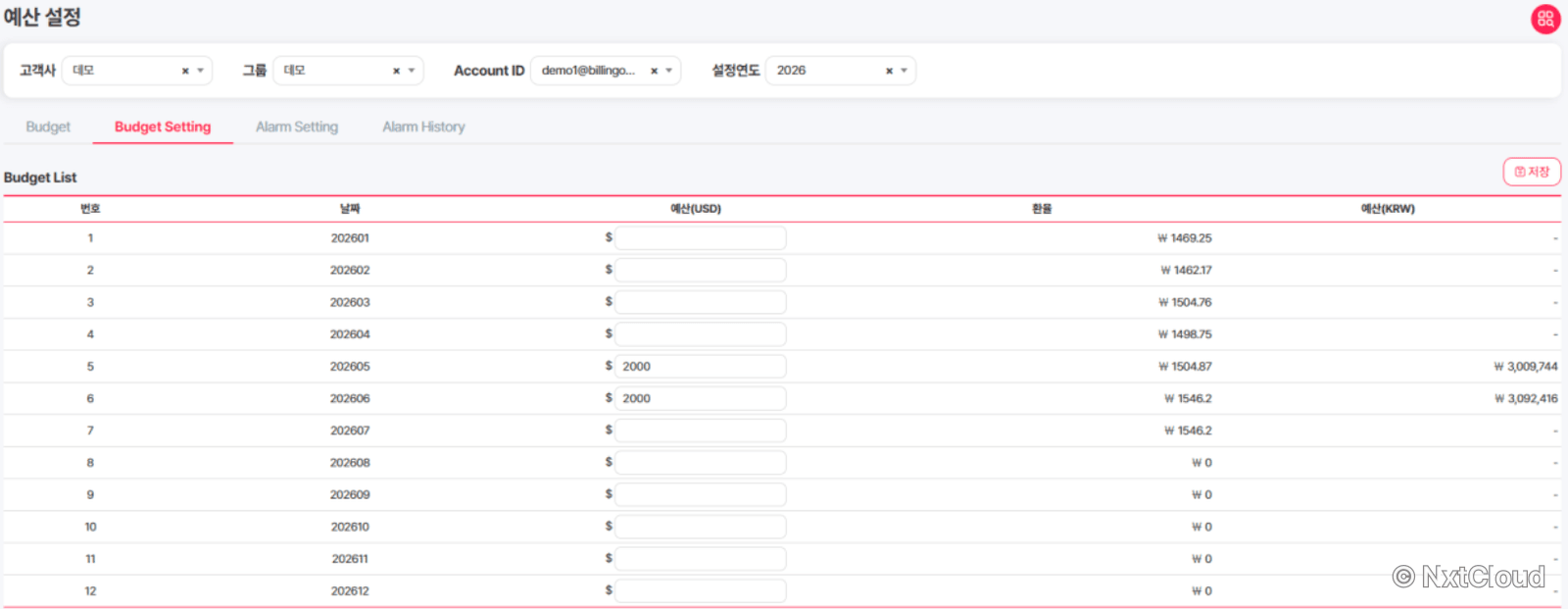Click the 202605 budget field showing 2000
The height and width of the screenshot is (609, 1568).
700,366
